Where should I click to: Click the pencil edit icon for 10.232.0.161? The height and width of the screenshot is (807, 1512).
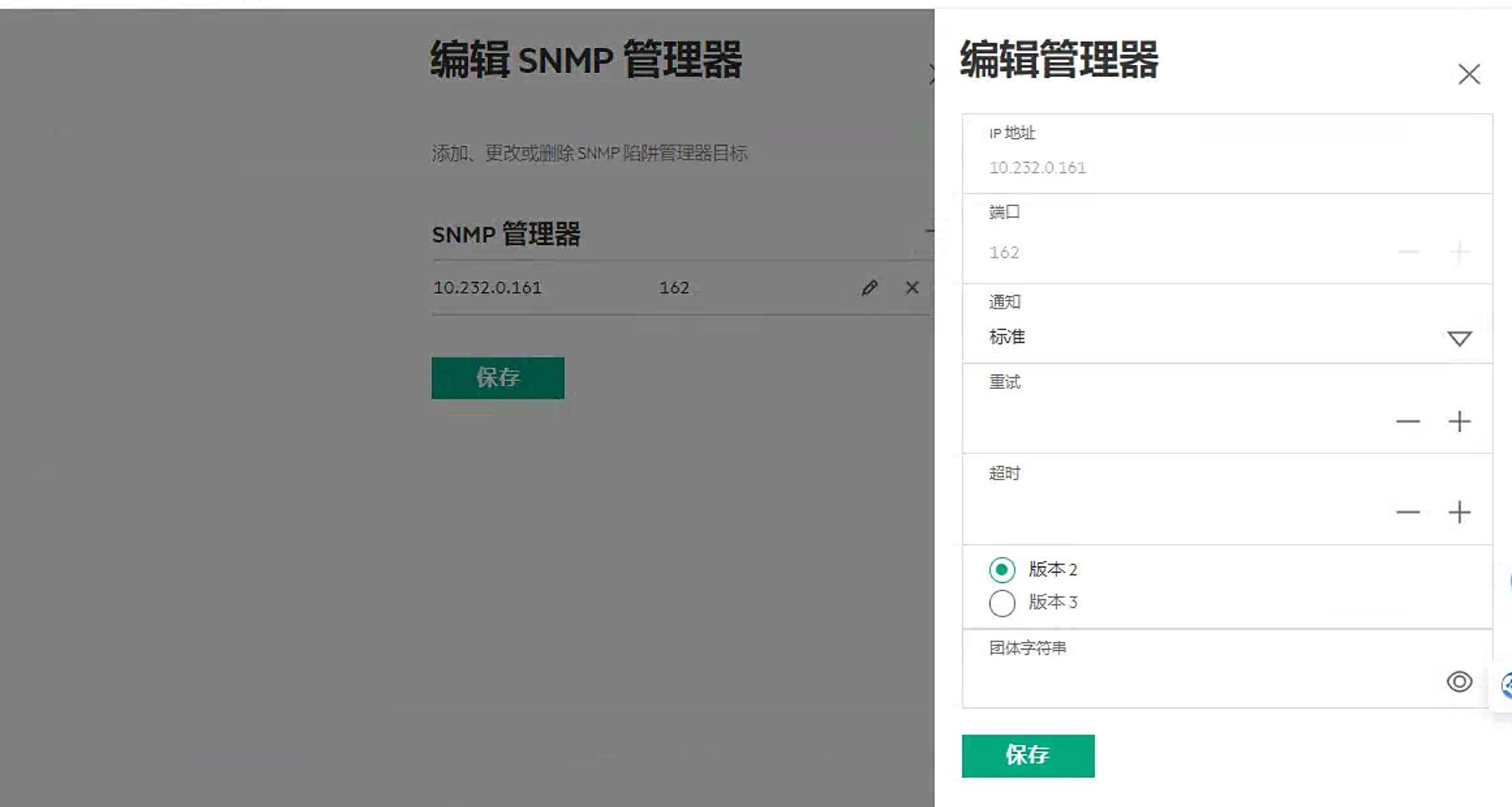coord(869,288)
